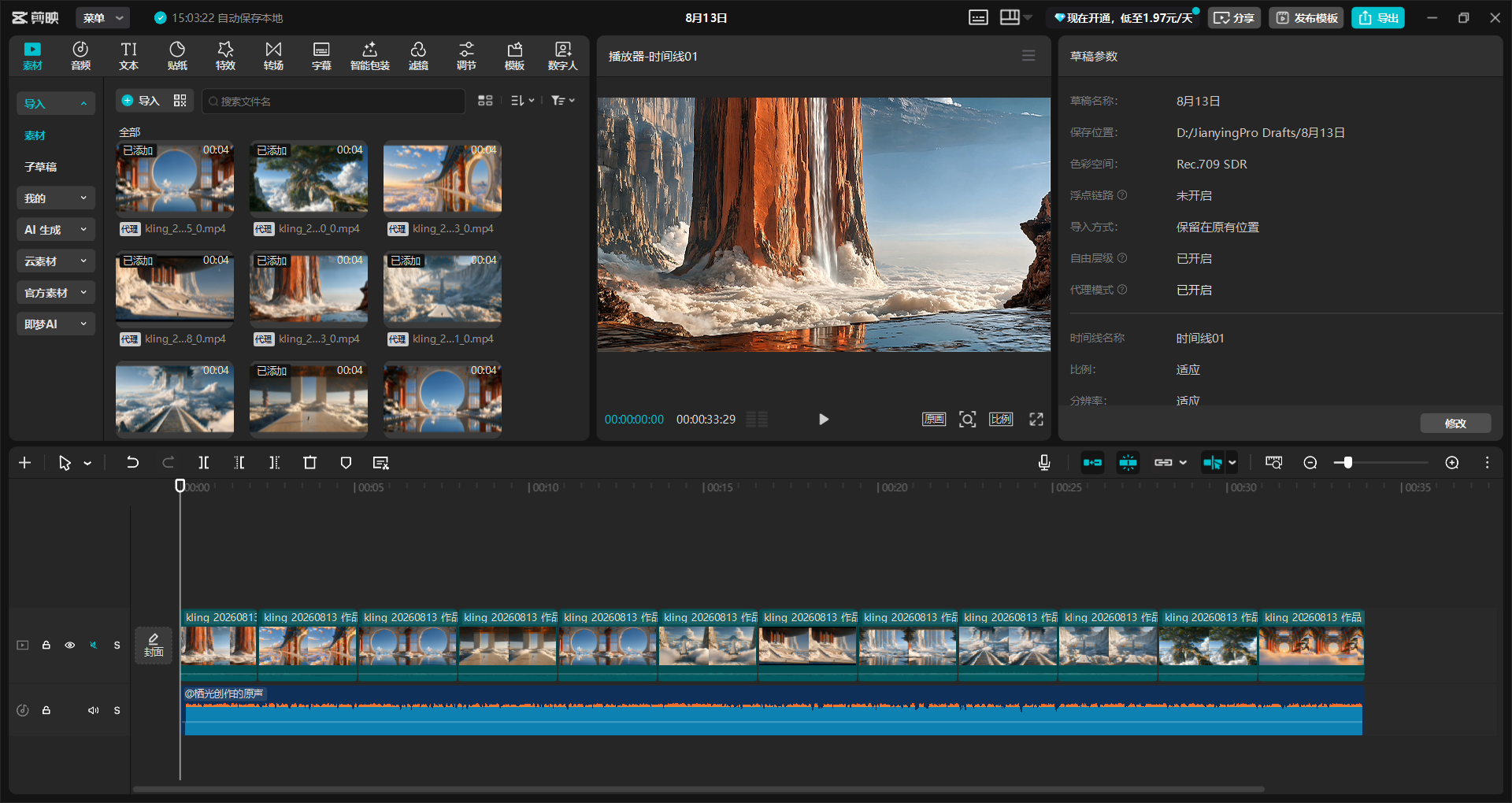Click the 修改 button in draft parameters
Image resolution: width=1512 pixels, height=803 pixels.
tap(1455, 424)
